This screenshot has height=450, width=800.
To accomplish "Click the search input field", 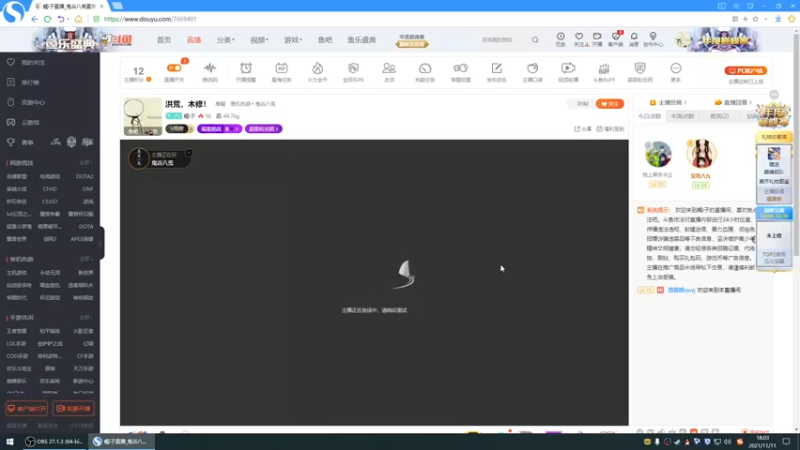I will [x=503, y=40].
